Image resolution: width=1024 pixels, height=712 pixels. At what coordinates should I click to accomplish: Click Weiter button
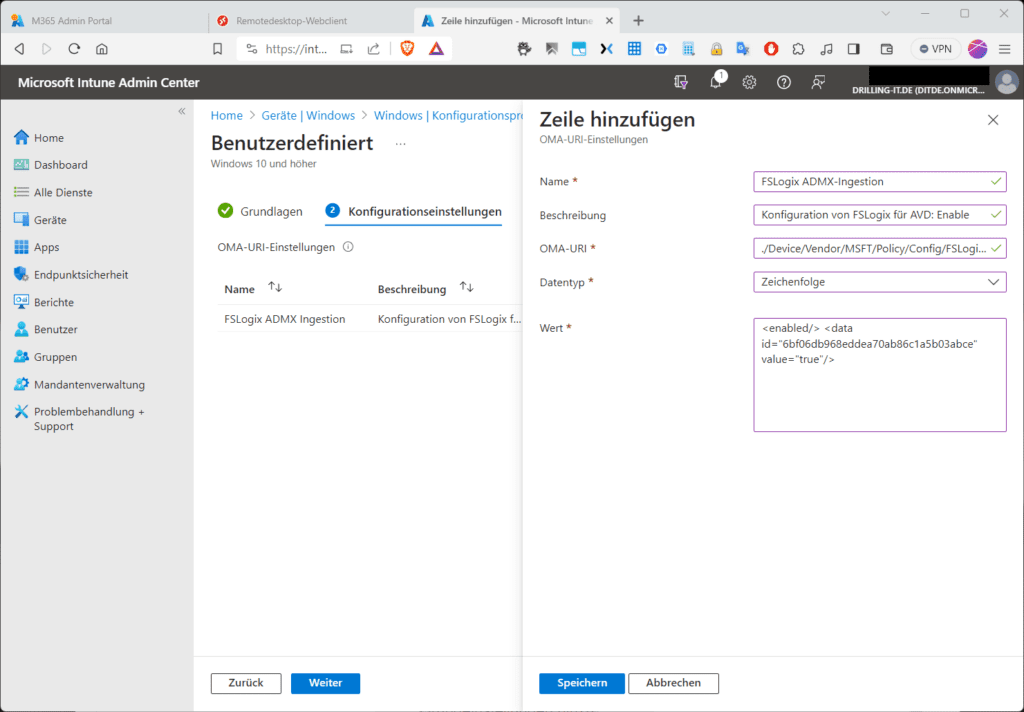tap(325, 683)
